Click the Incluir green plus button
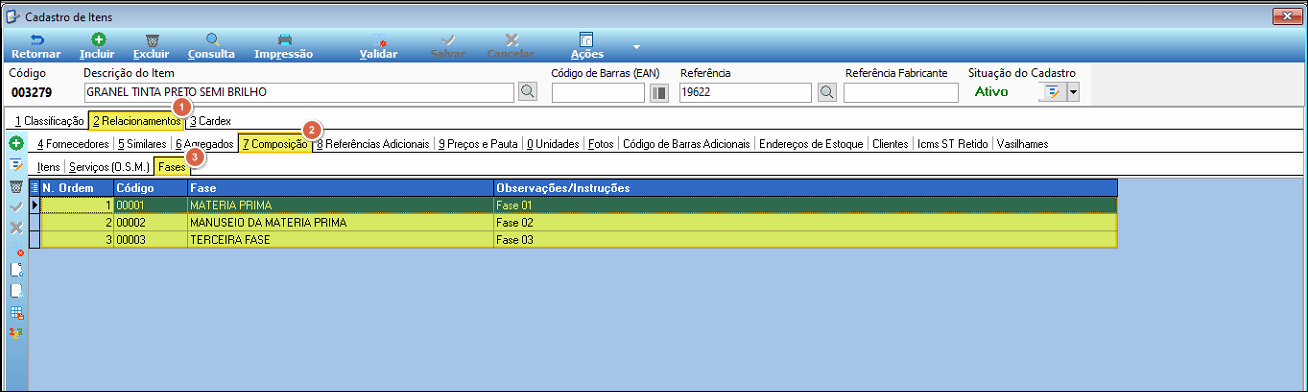This screenshot has height=392, width=1308. 97,46
